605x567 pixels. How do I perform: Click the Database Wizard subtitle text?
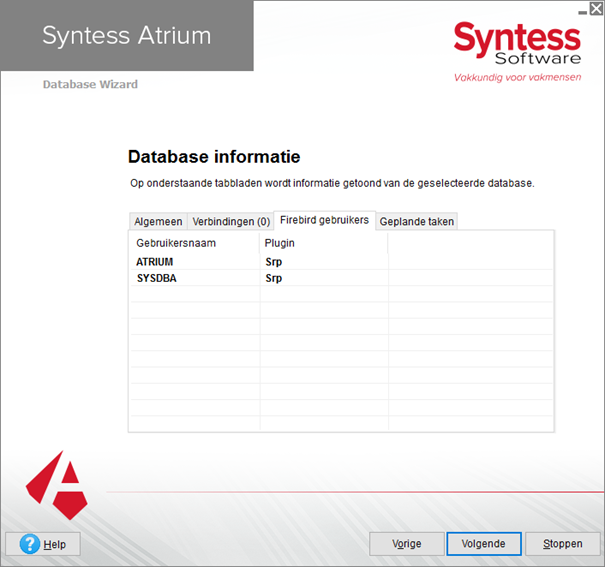tap(90, 84)
